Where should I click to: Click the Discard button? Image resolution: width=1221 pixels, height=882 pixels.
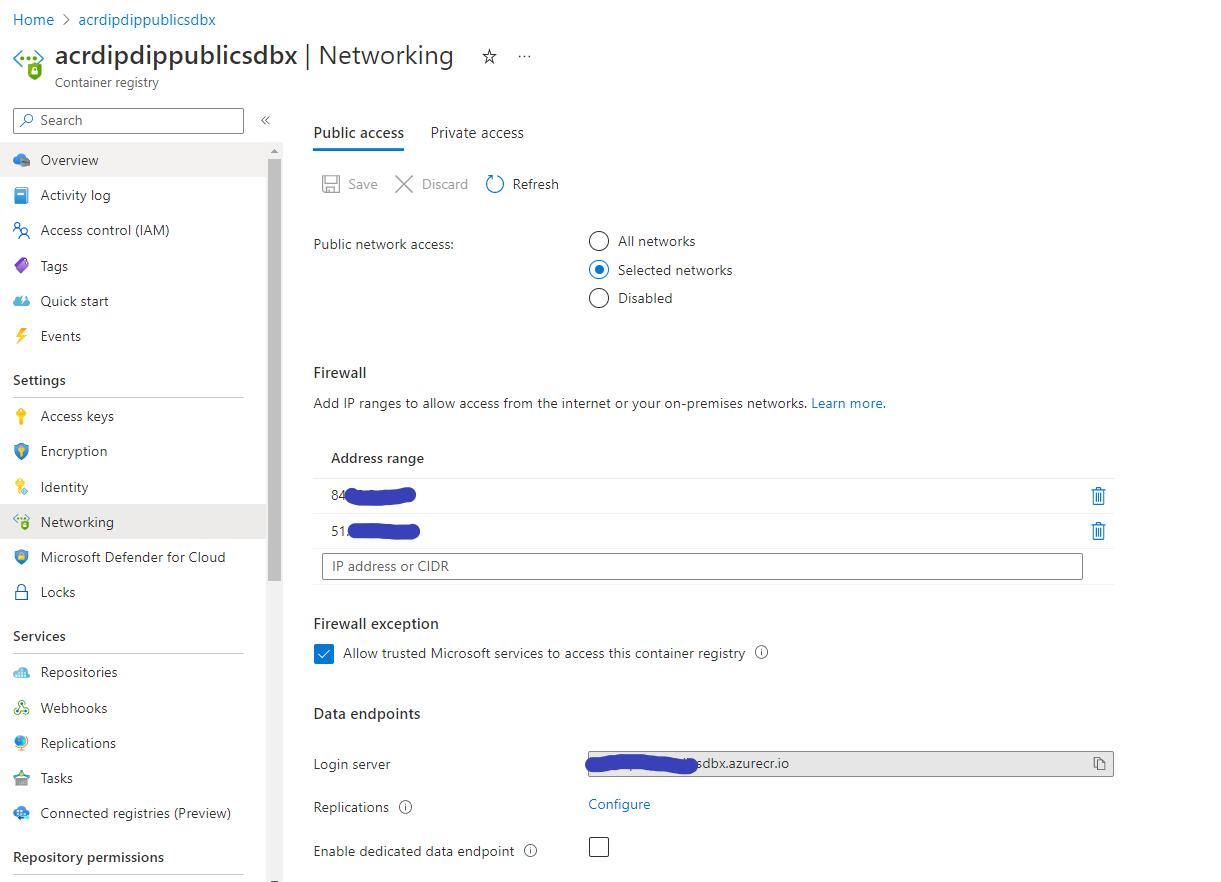click(432, 184)
